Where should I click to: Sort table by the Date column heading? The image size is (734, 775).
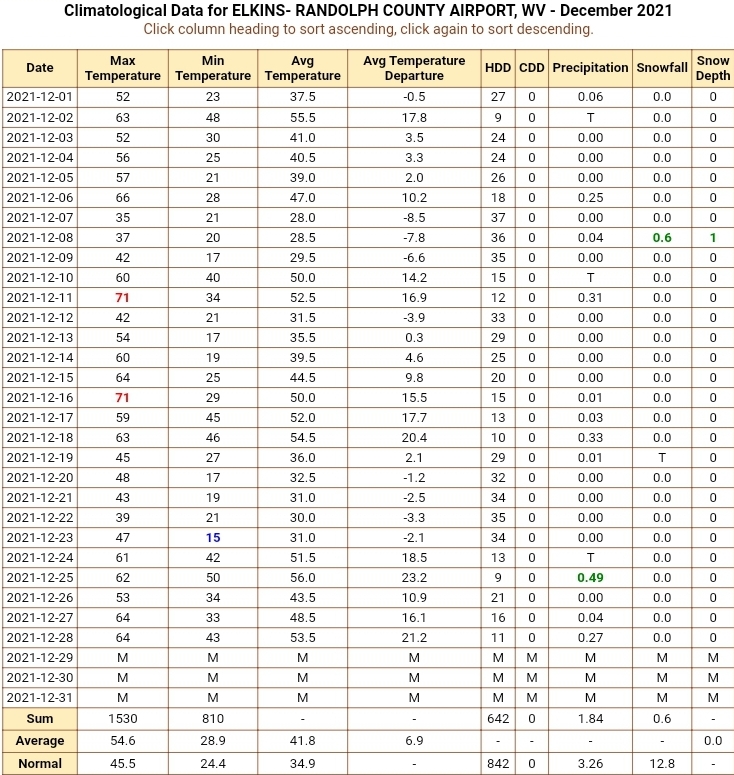coord(40,68)
